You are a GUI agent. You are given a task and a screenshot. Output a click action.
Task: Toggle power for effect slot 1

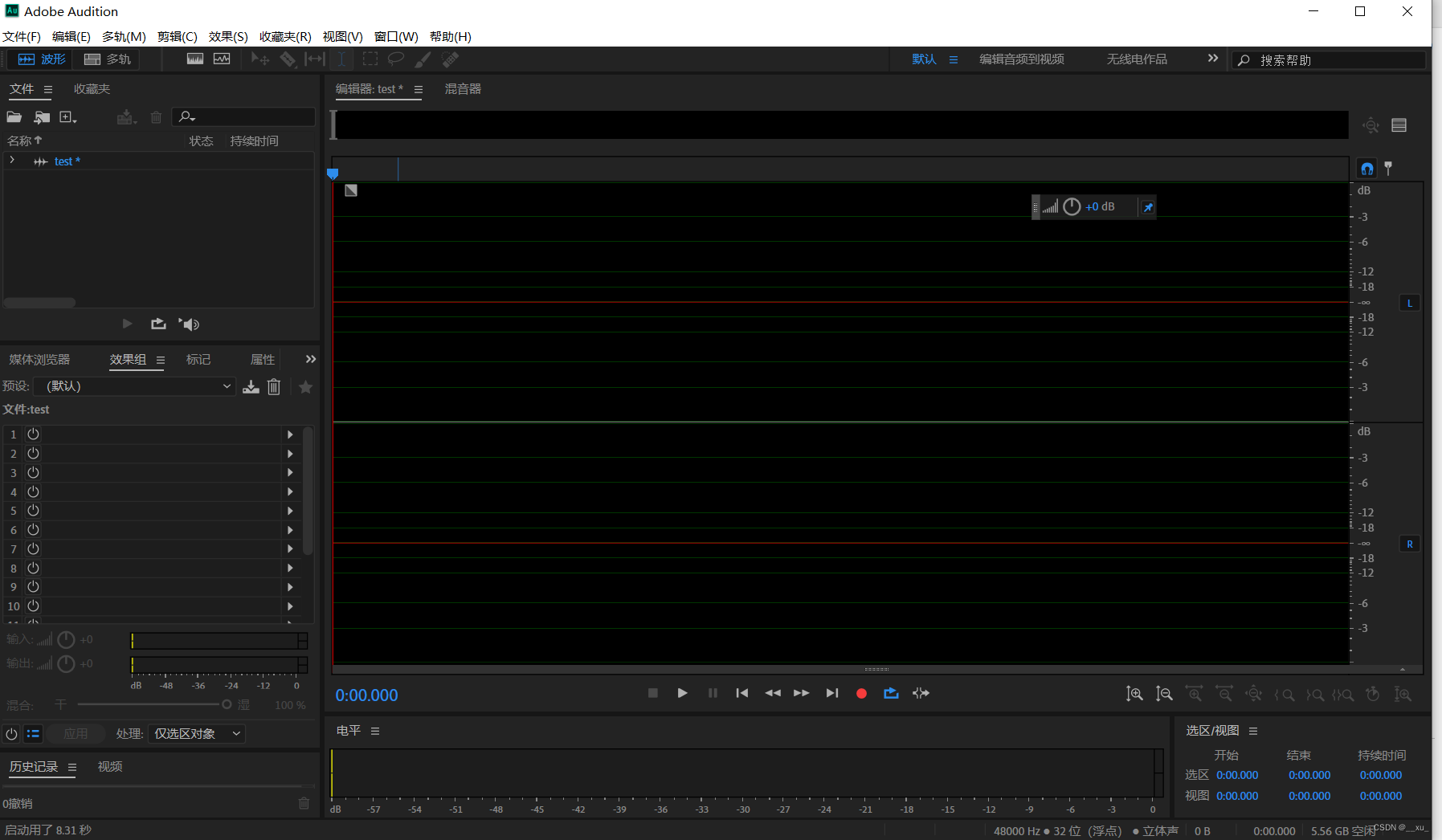coord(33,434)
